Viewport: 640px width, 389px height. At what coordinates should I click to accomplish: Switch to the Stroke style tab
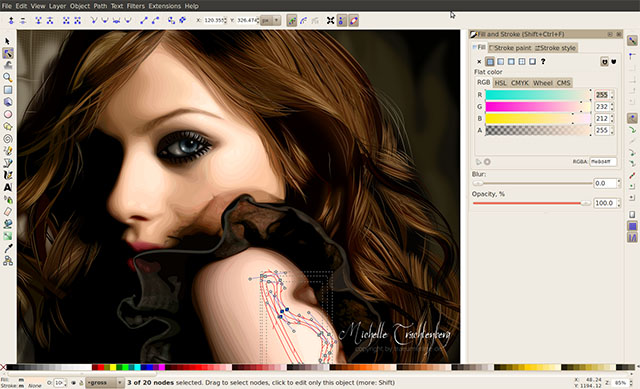[556, 48]
